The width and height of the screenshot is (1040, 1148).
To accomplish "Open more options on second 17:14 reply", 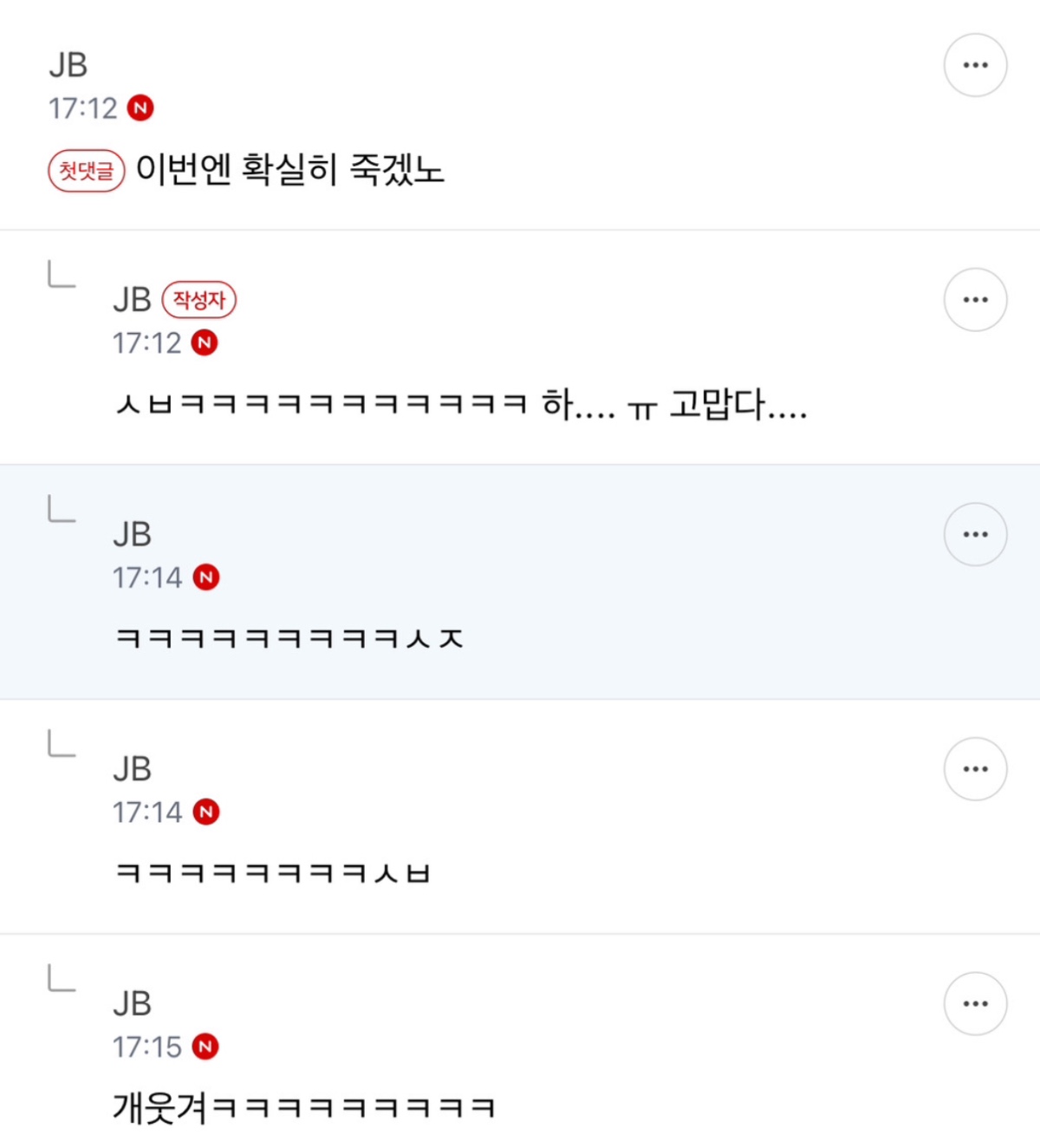I will pyautogui.click(x=975, y=769).
